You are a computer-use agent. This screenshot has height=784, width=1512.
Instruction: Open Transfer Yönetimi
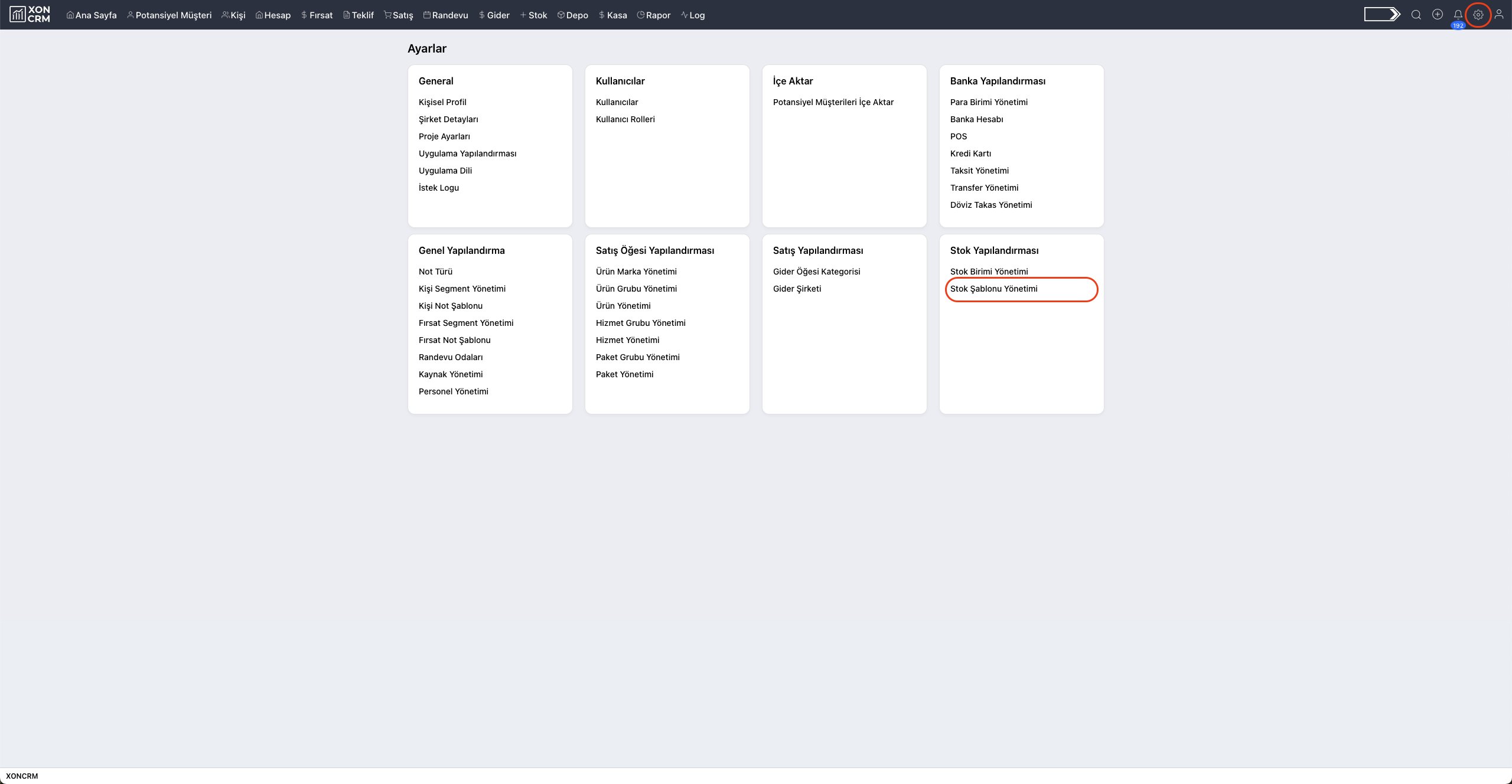click(984, 188)
